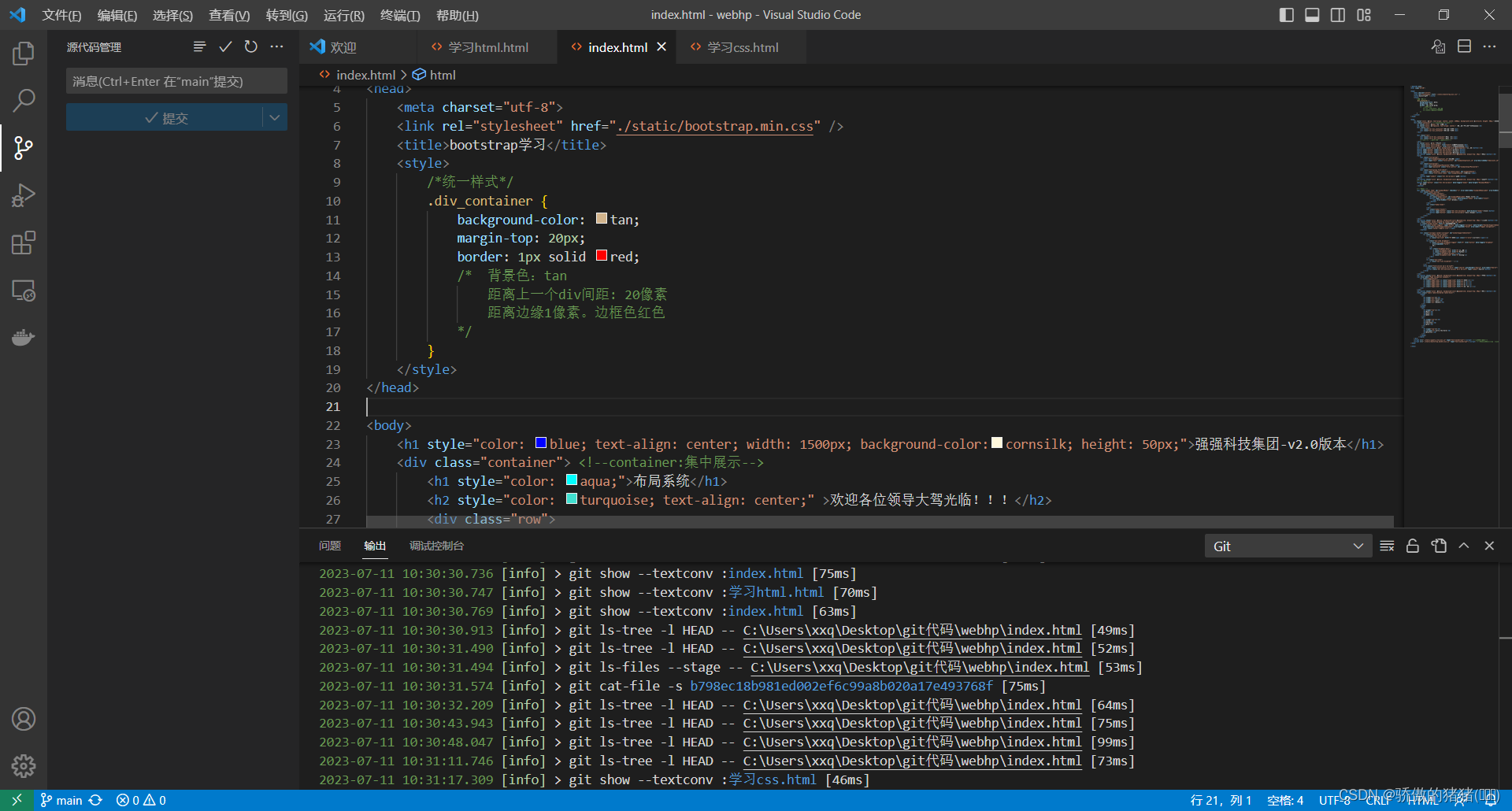Open the 转到(G) menu
This screenshot has width=1512, height=811.
[287, 15]
